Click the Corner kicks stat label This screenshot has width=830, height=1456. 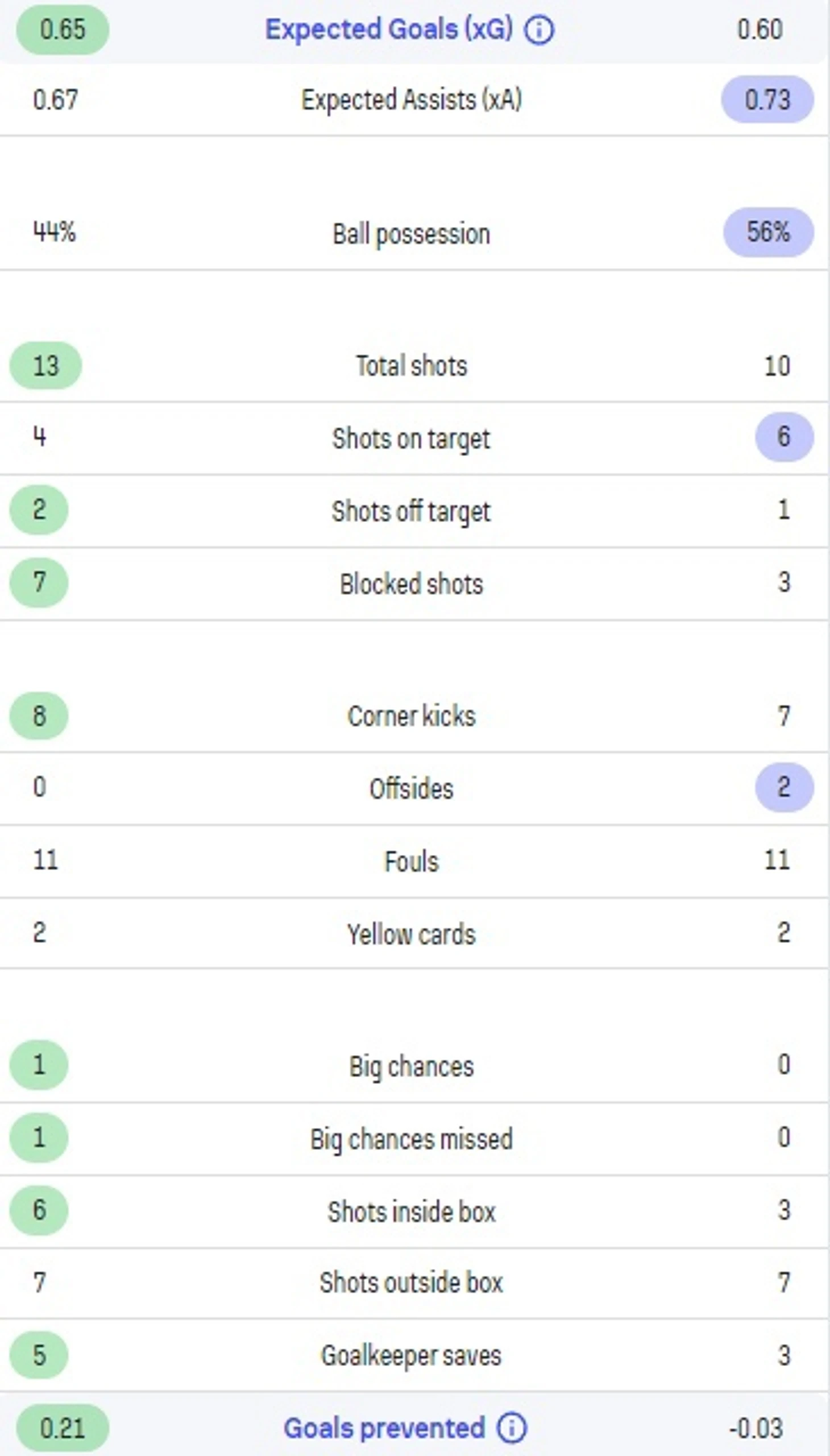(411, 716)
